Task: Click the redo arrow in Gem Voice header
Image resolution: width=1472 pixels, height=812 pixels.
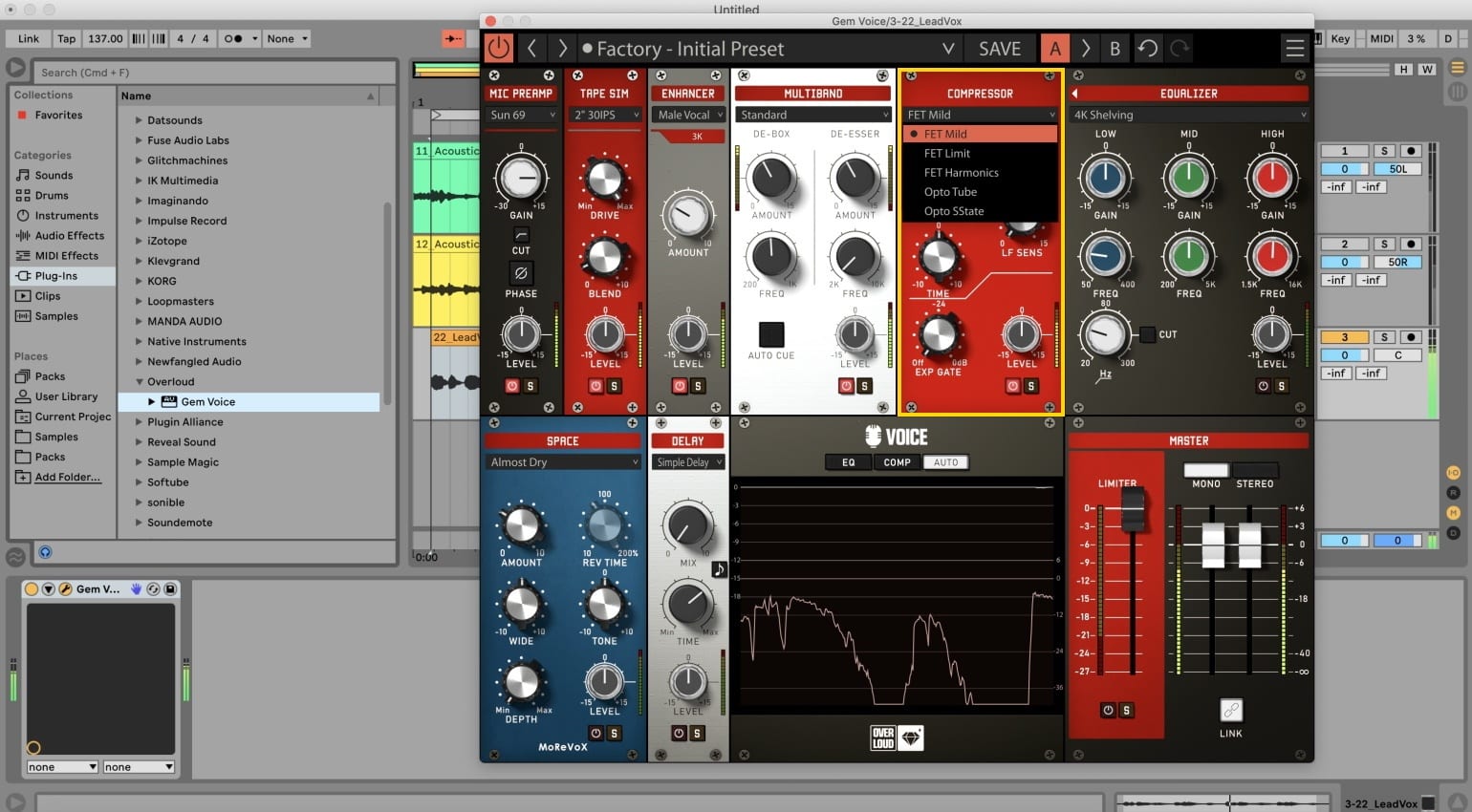Action: (x=1180, y=48)
